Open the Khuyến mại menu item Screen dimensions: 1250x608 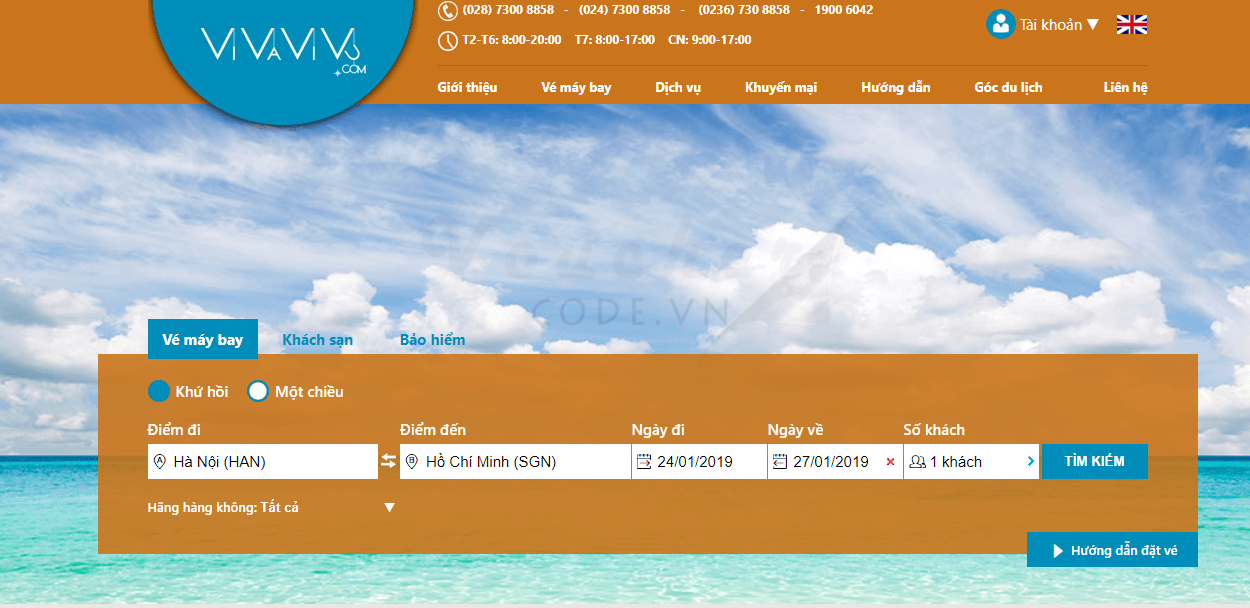tap(780, 87)
